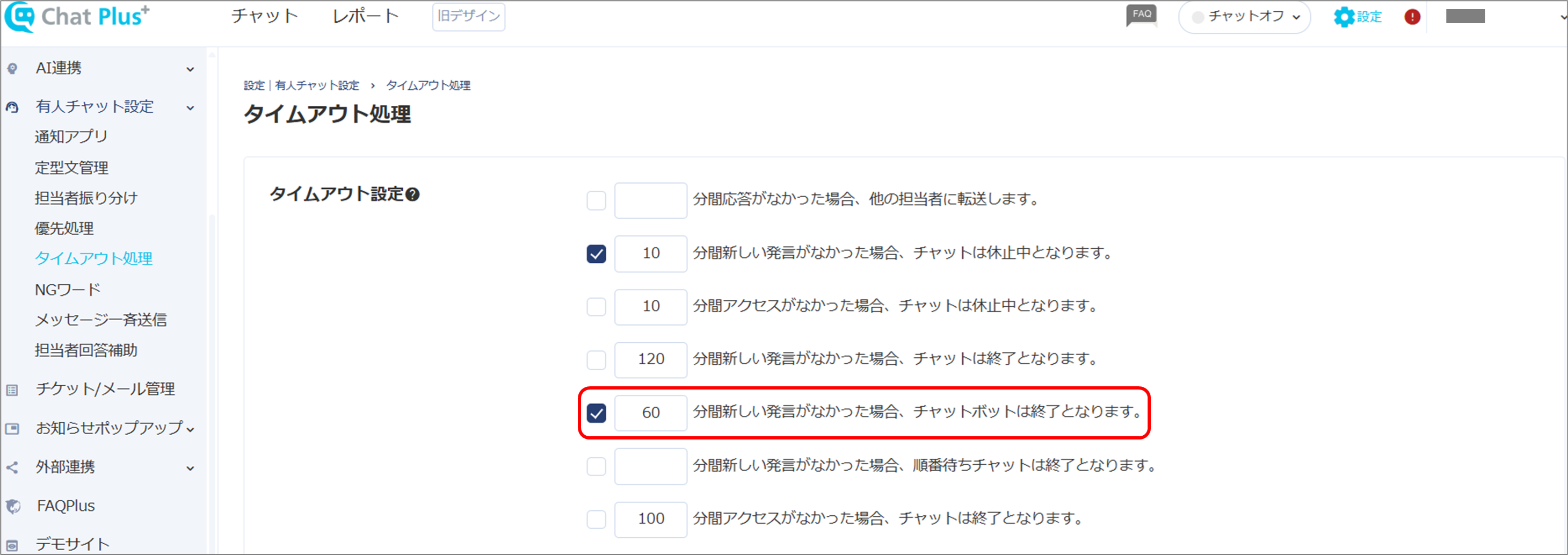Open the user account dropdown arrow

coord(1563,17)
